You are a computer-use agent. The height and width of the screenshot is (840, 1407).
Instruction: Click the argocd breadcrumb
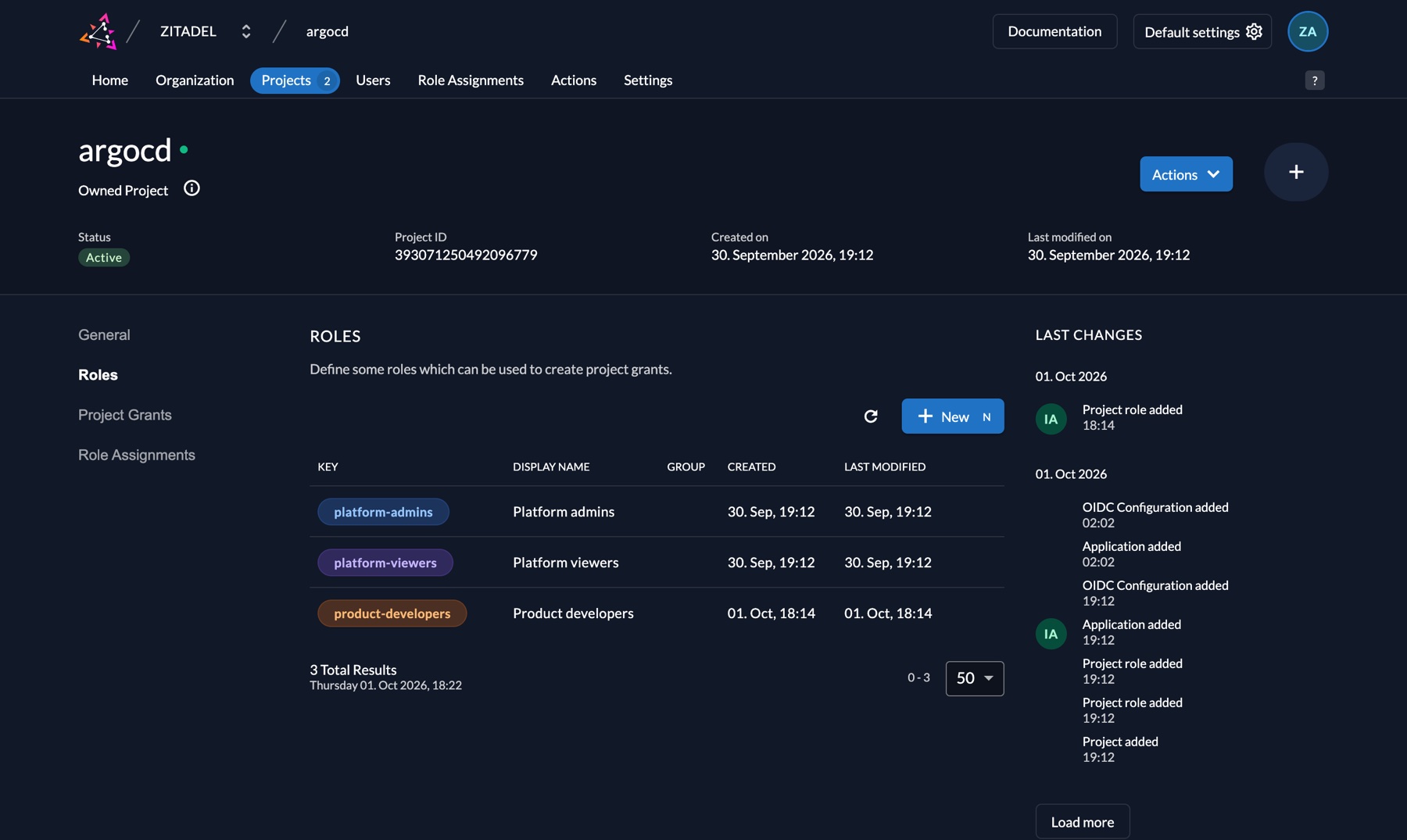[x=328, y=31]
